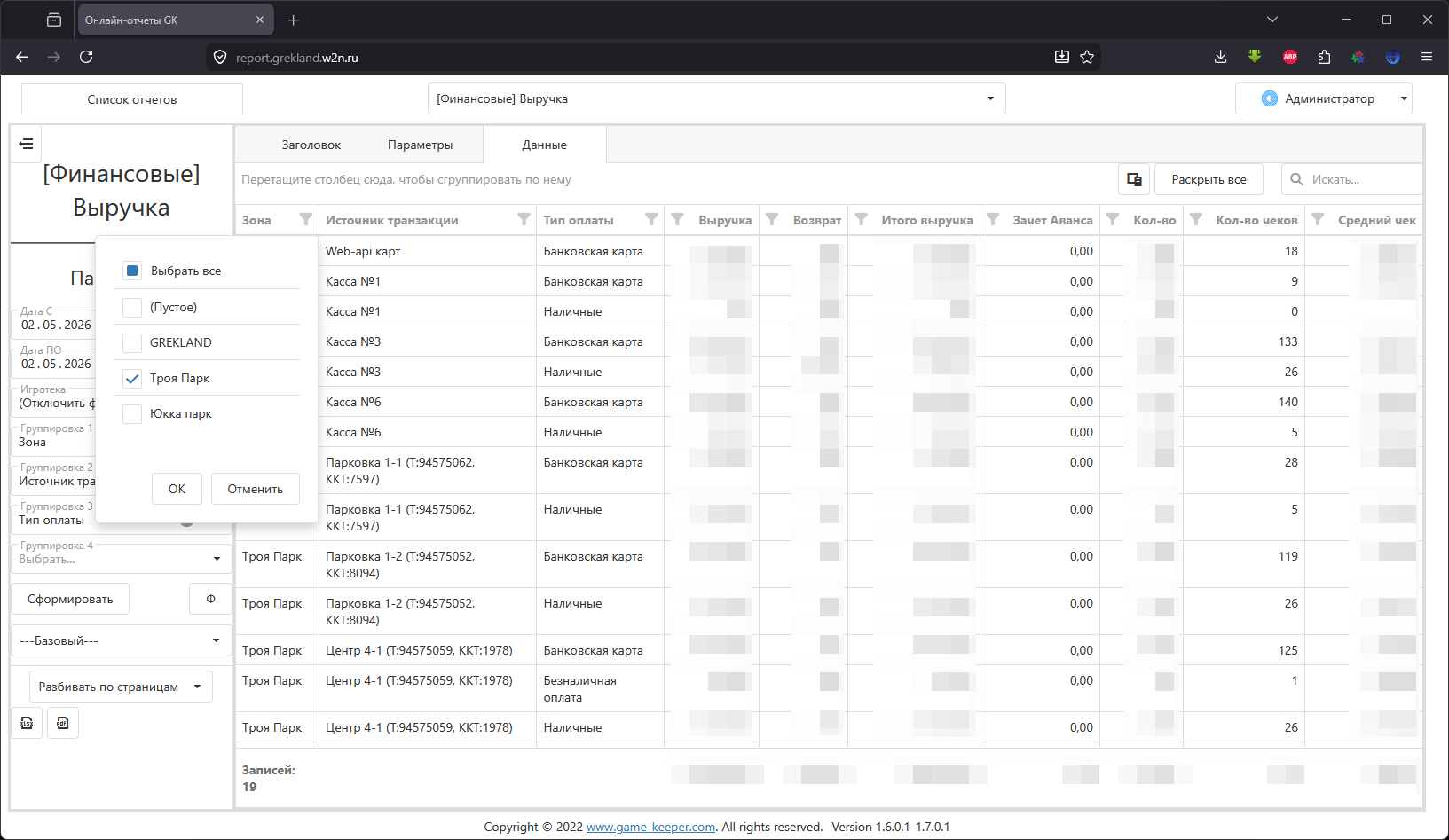Filter the Кол-во column
1449x840 pixels.
point(1113,219)
